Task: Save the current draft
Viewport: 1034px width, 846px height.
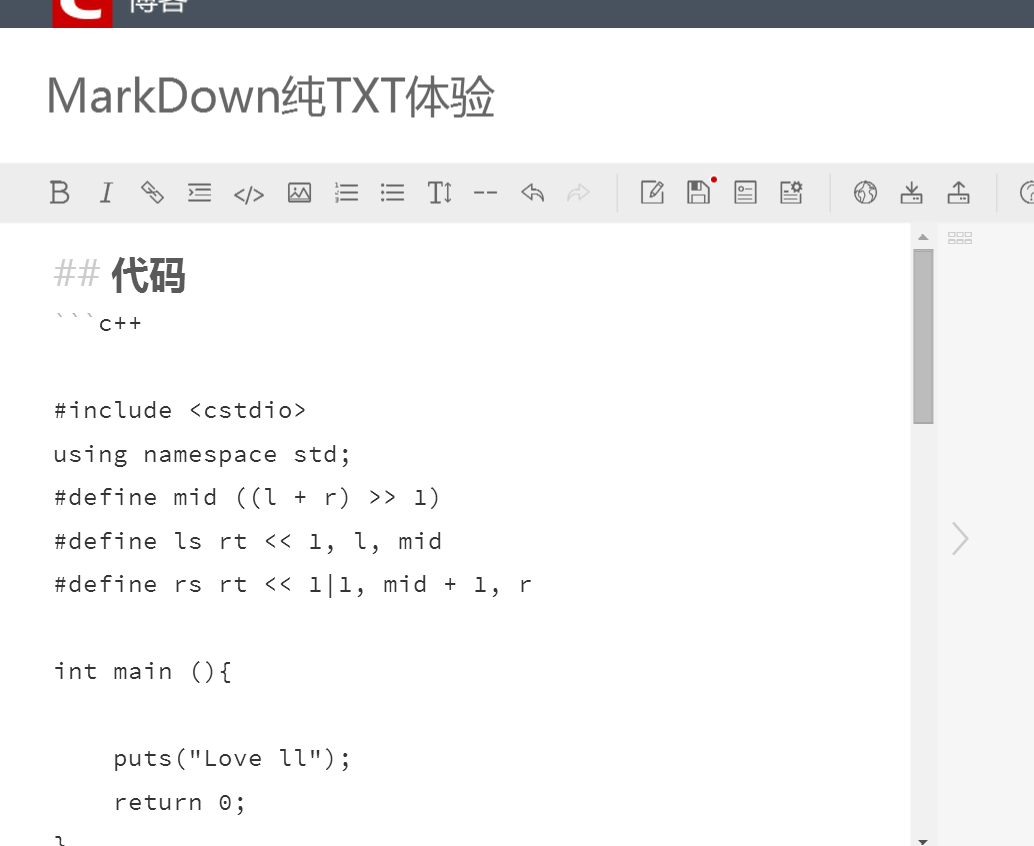Action: click(x=698, y=192)
